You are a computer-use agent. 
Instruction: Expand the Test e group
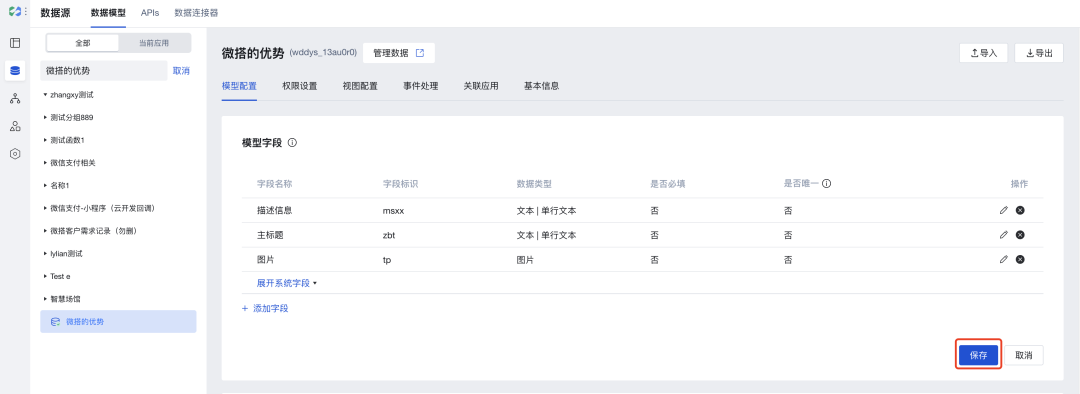click(45, 276)
